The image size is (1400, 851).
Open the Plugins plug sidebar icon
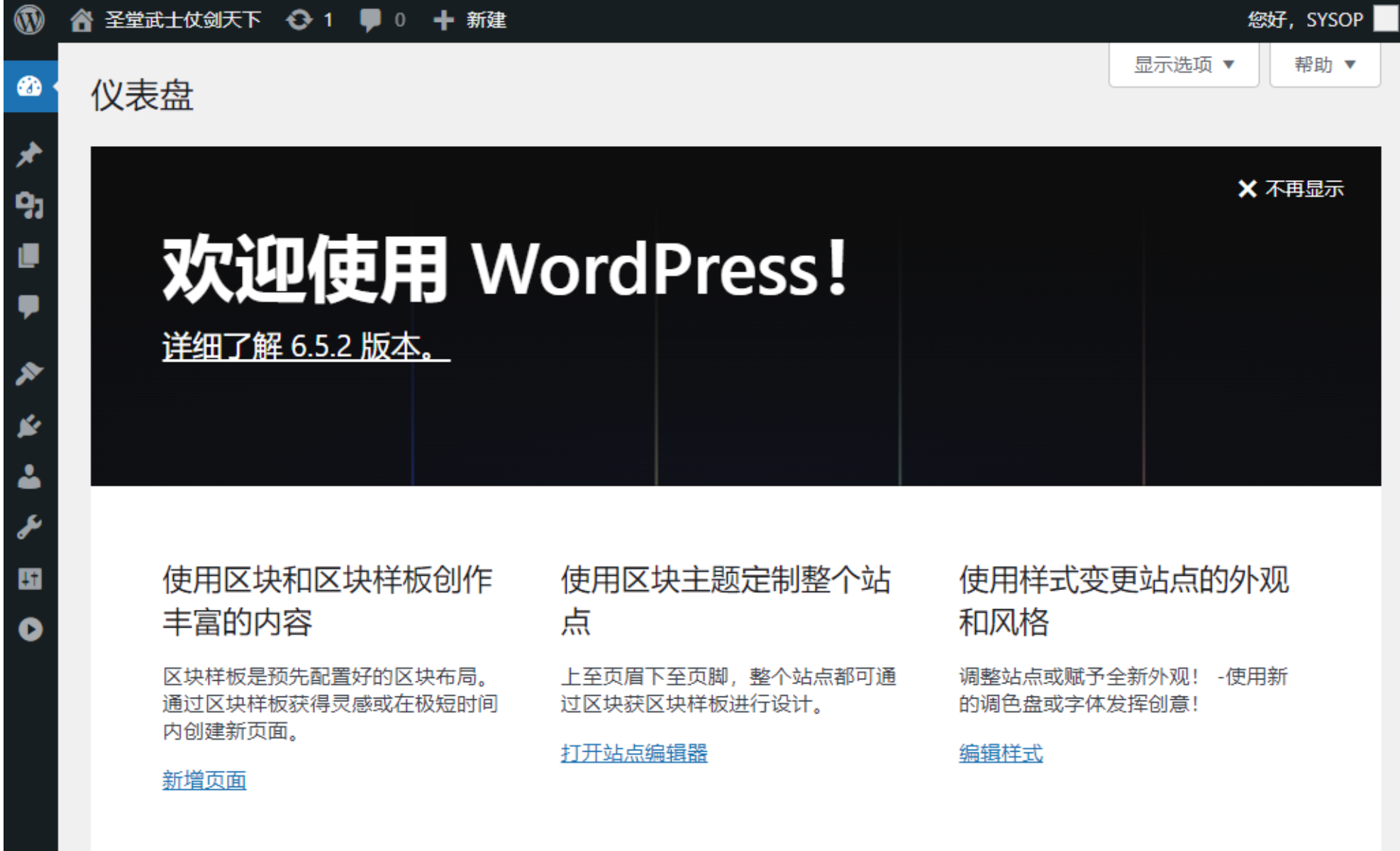pos(29,425)
